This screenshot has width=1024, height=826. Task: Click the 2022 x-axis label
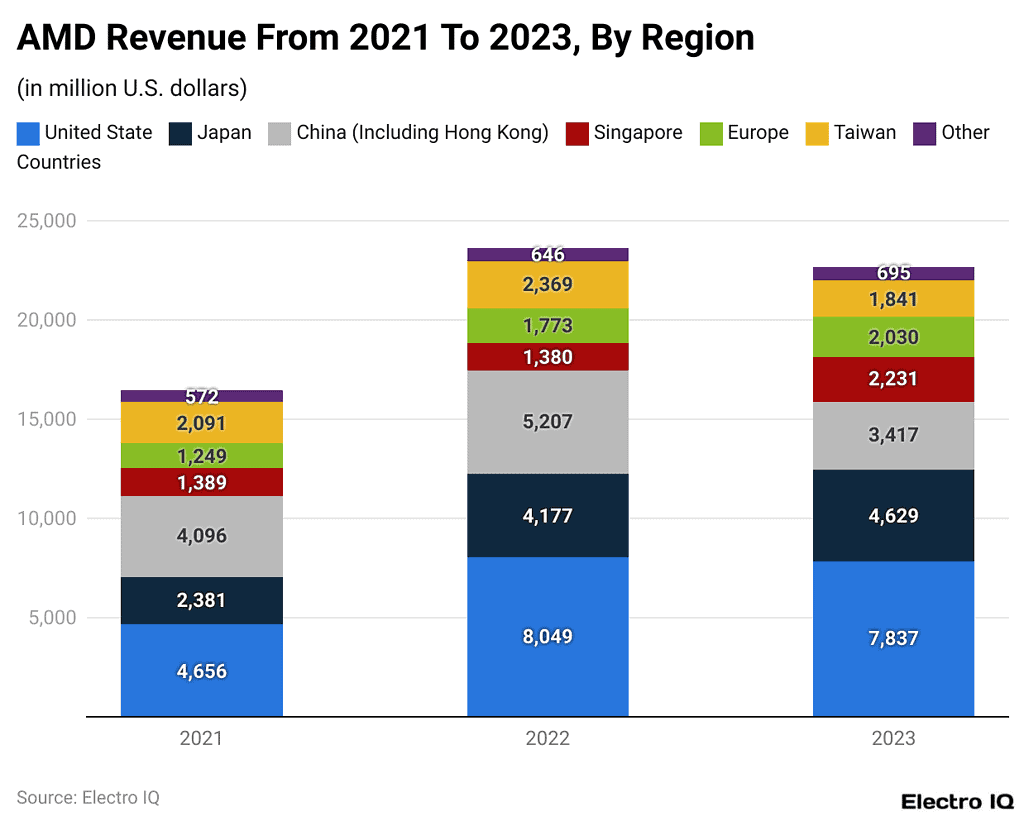click(x=548, y=739)
